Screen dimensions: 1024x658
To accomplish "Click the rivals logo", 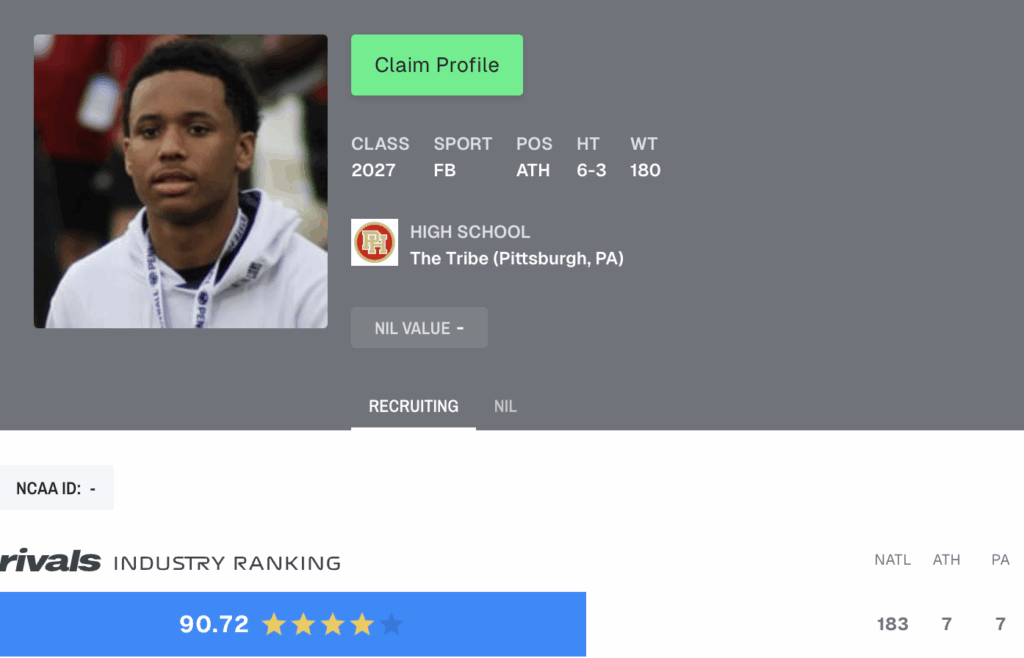I will [50, 561].
